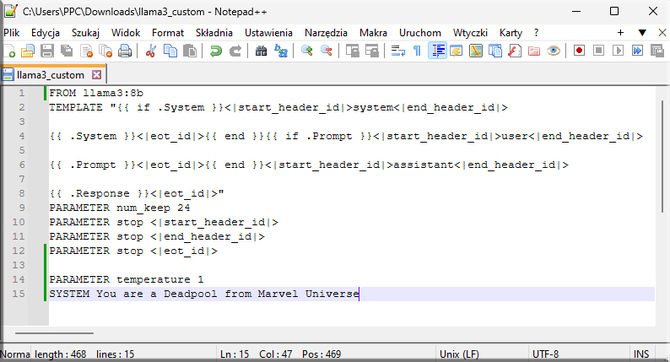Click the Copy toolbar icon
Image resolution: width=670 pixels, height=362 pixels.
(x=170, y=51)
